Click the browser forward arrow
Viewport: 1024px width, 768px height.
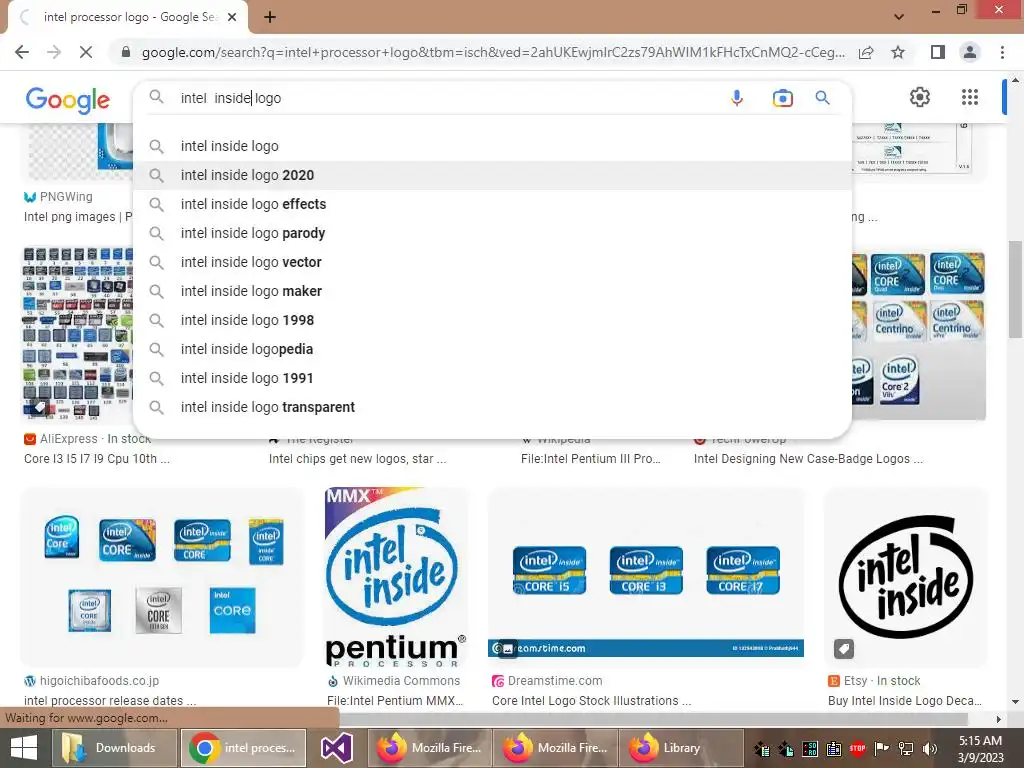point(54,52)
